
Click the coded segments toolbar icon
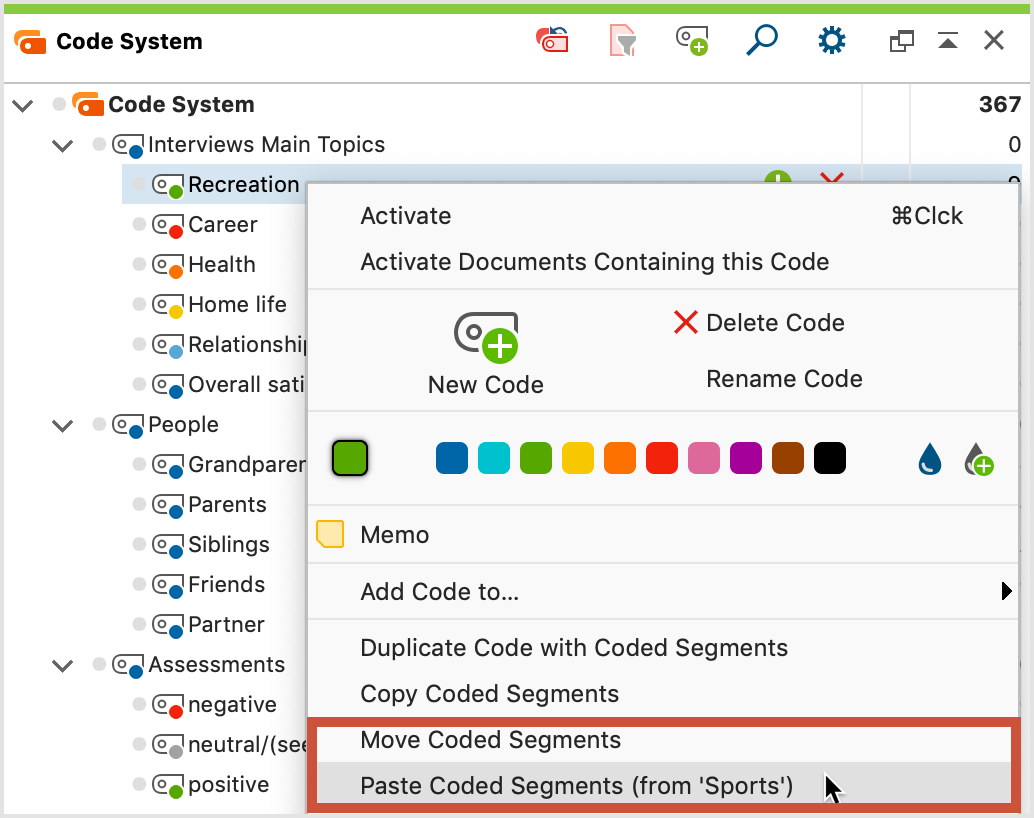point(552,40)
